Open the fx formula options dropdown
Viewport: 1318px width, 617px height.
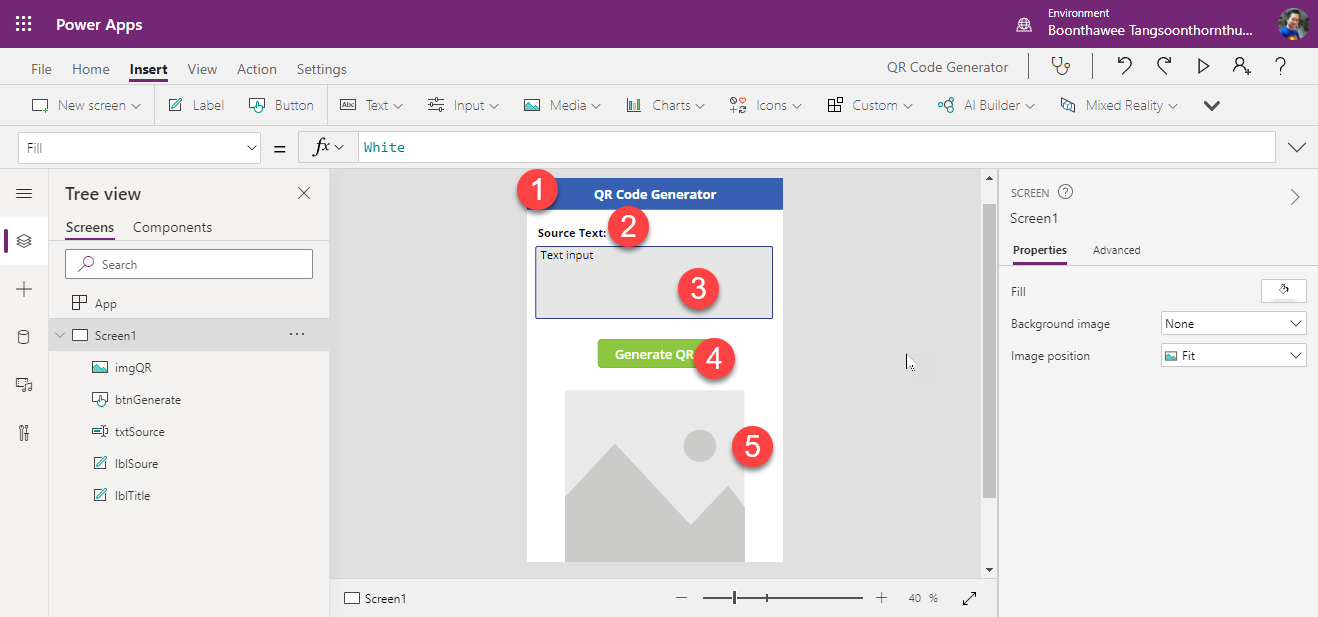pyautogui.click(x=328, y=147)
